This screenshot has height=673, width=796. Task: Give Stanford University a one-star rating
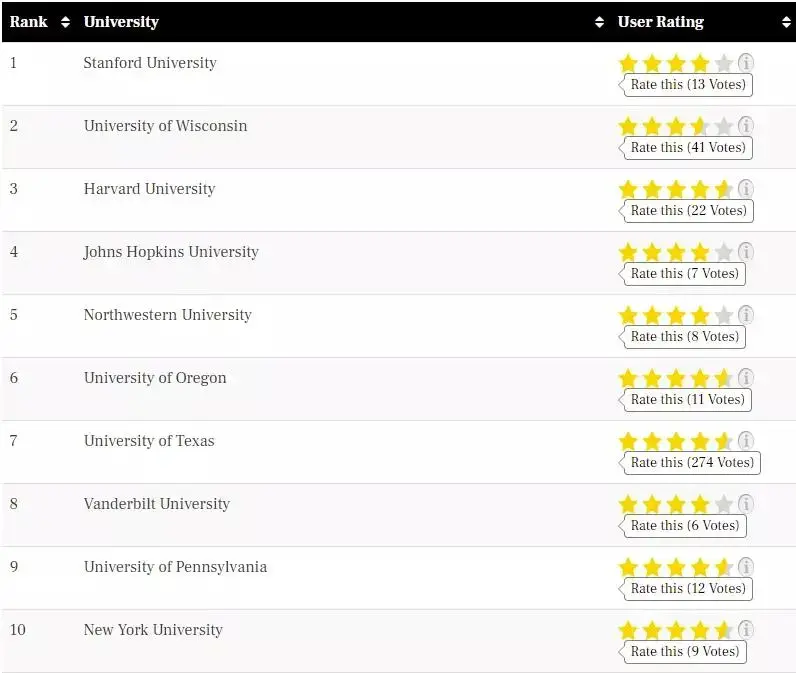[x=628, y=64]
